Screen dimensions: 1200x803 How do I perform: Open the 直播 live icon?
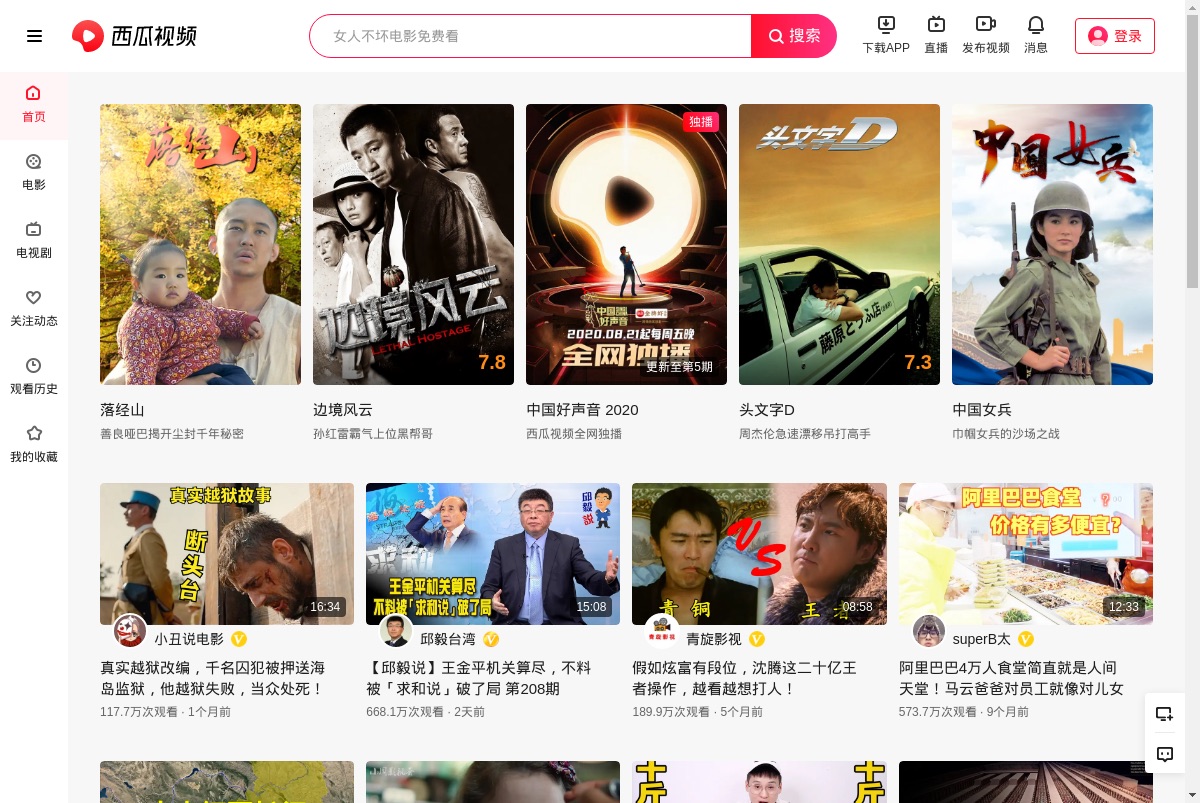936,24
